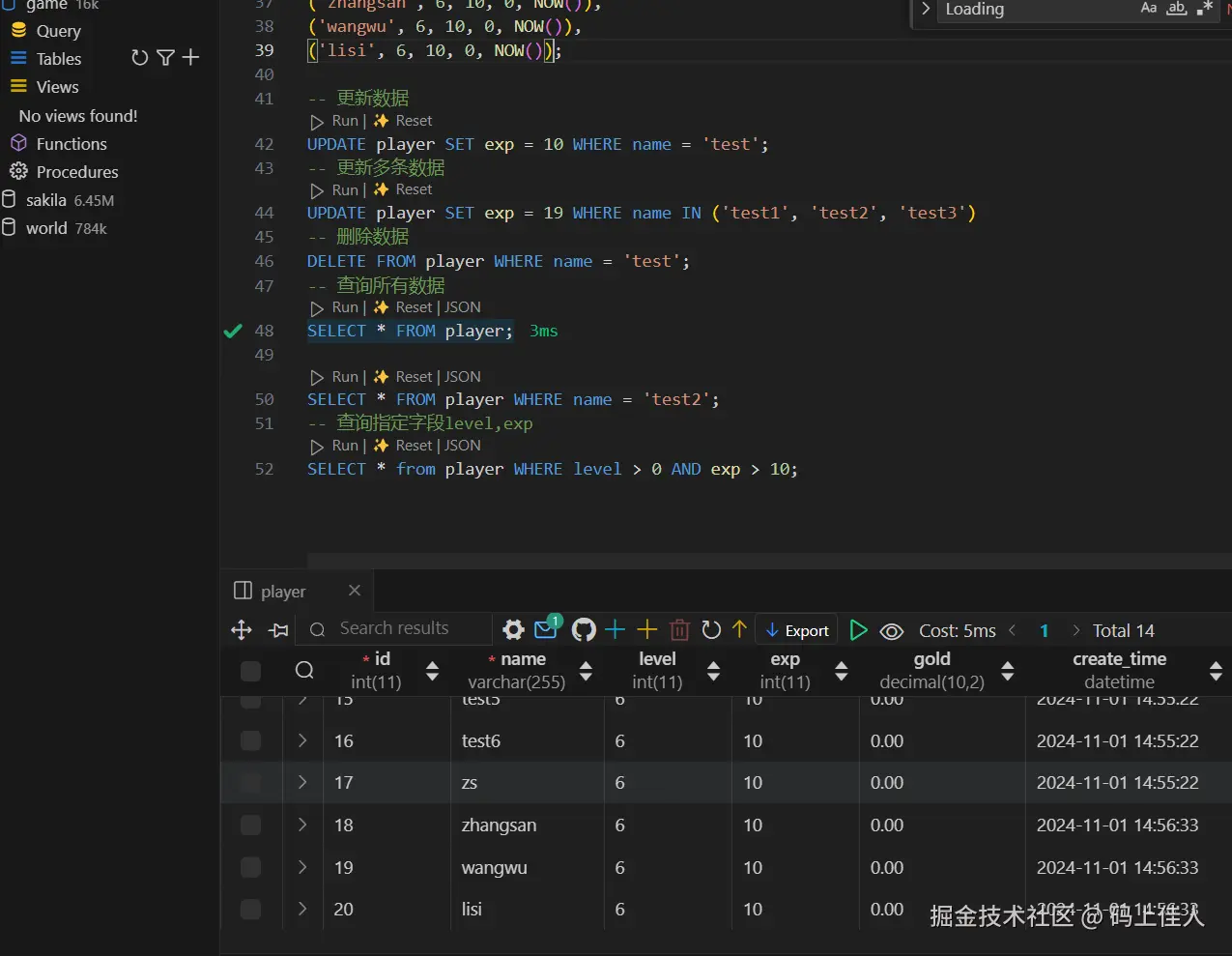This screenshot has width=1232, height=956.
Task: Check the select-all rows checkbox
Action: pyautogui.click(x=250, y=671)
